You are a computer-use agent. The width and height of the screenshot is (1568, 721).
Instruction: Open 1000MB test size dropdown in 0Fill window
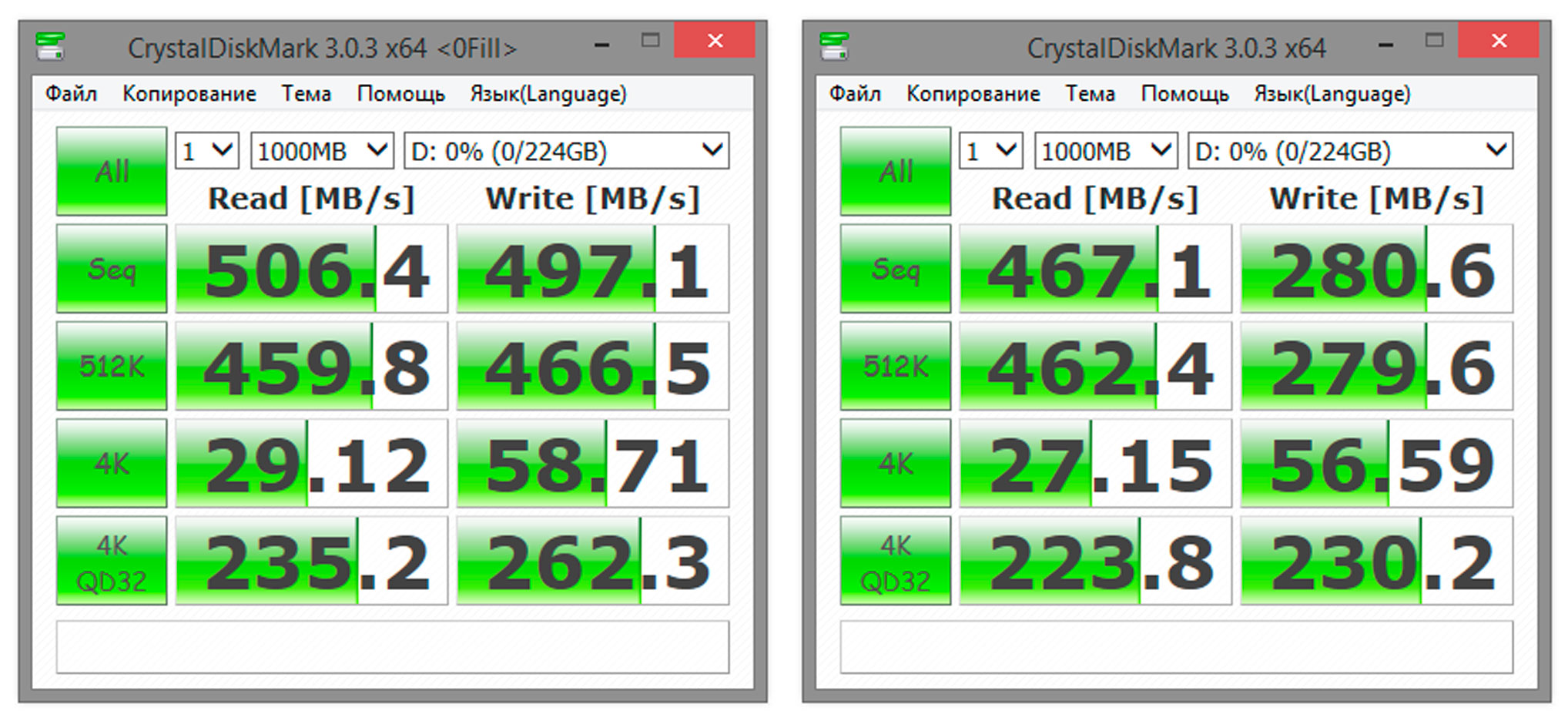point(323,150)
